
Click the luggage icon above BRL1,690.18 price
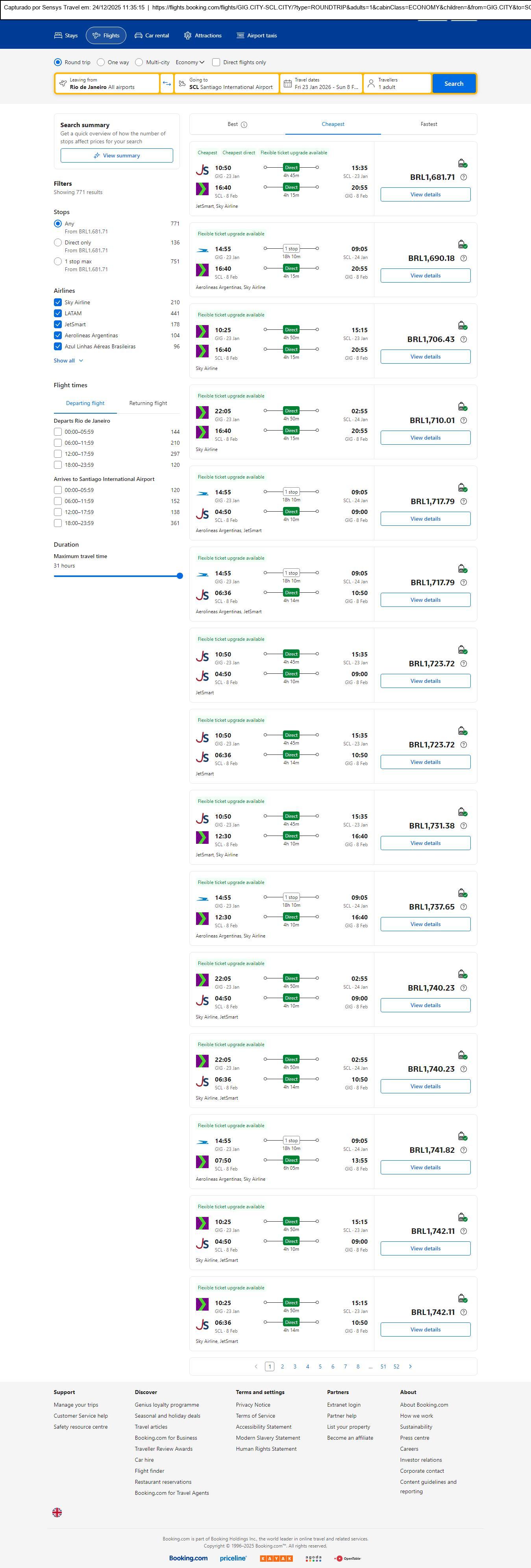tap(462, 244)
